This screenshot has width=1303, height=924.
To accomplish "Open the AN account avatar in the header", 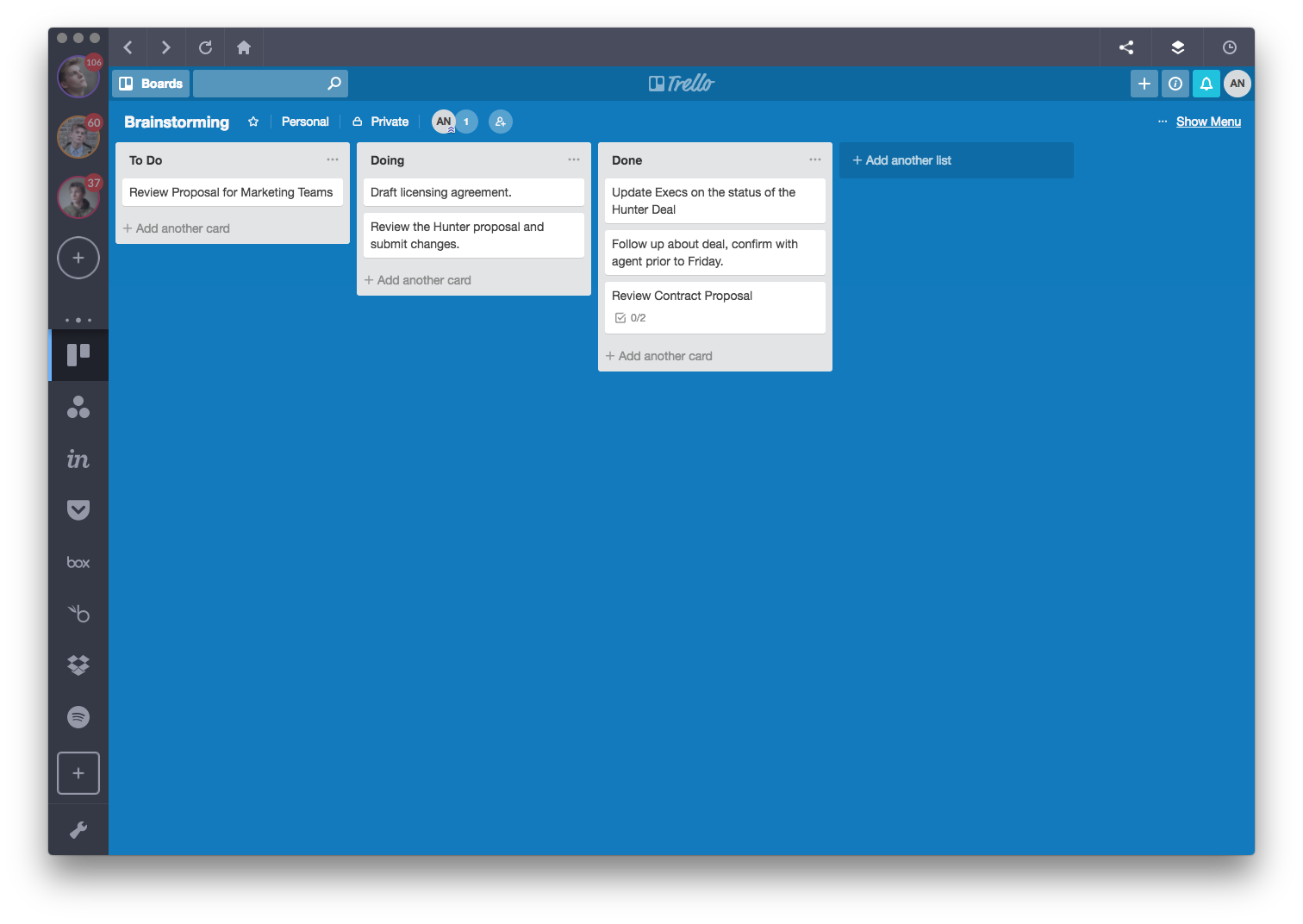I will pos(1238,84).
